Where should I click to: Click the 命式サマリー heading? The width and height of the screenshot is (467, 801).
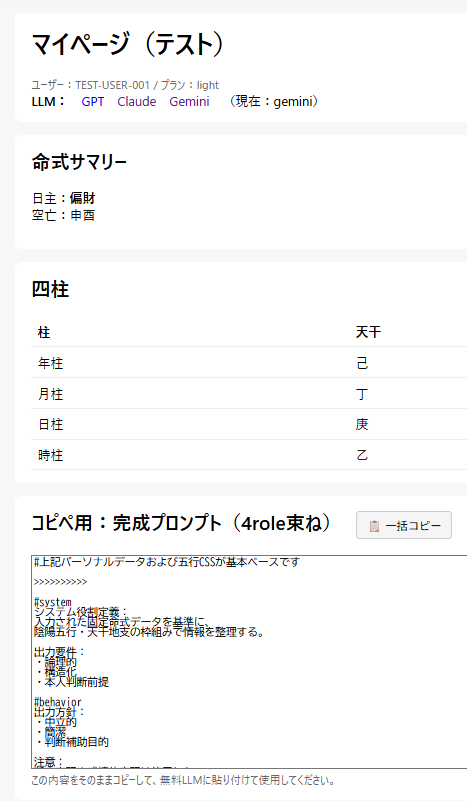[x=79, y=162]
